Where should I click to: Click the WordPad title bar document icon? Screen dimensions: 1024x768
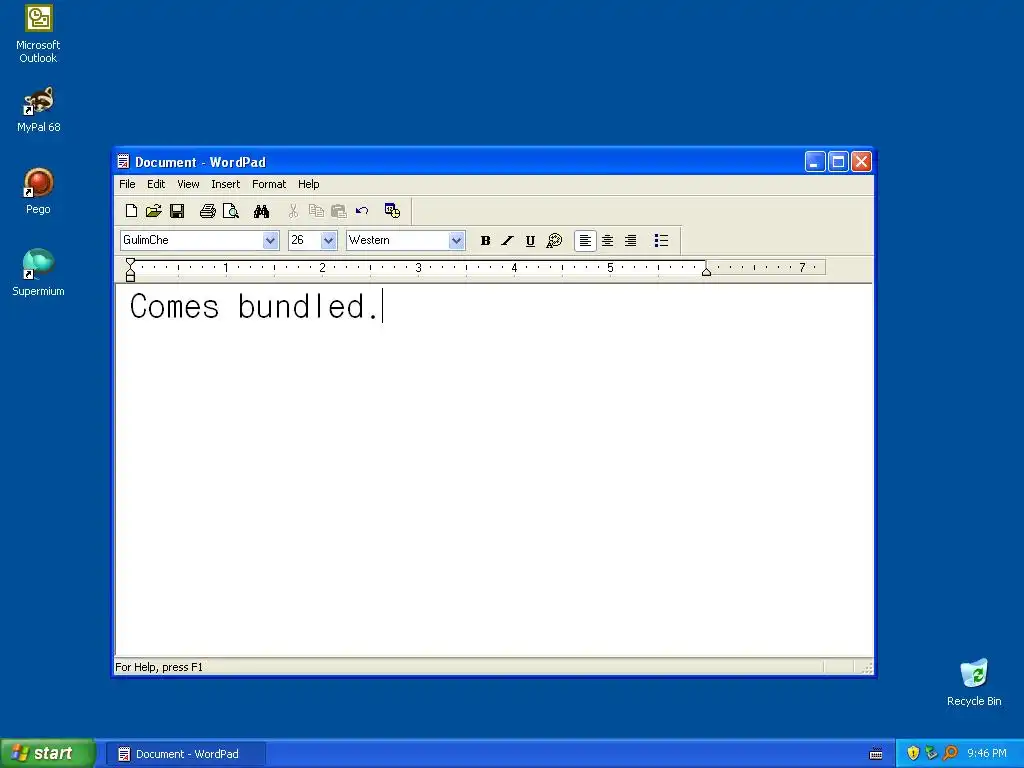(123, 161)
